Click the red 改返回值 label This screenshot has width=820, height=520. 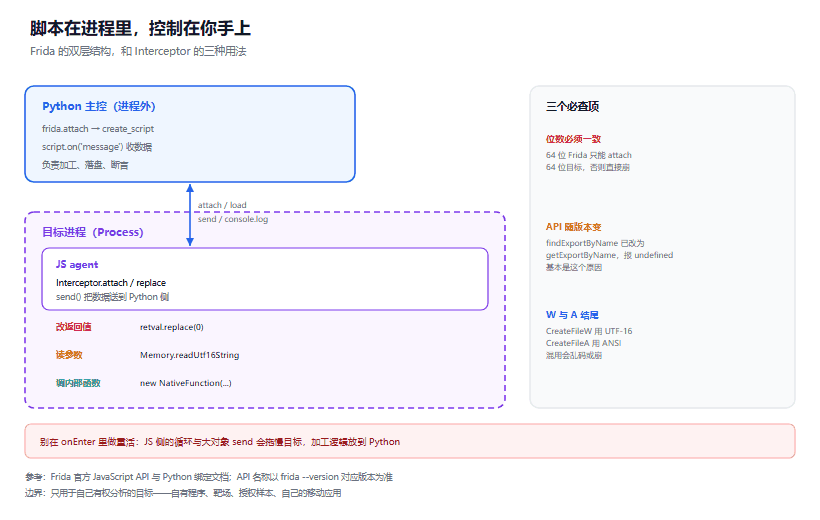point(73,327)
